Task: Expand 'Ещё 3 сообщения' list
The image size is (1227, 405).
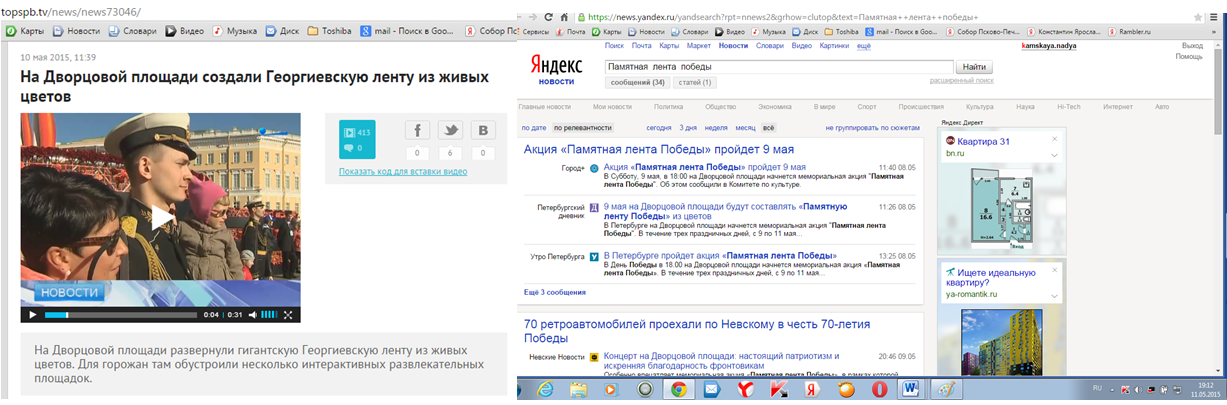Action: tap(555, 292)
